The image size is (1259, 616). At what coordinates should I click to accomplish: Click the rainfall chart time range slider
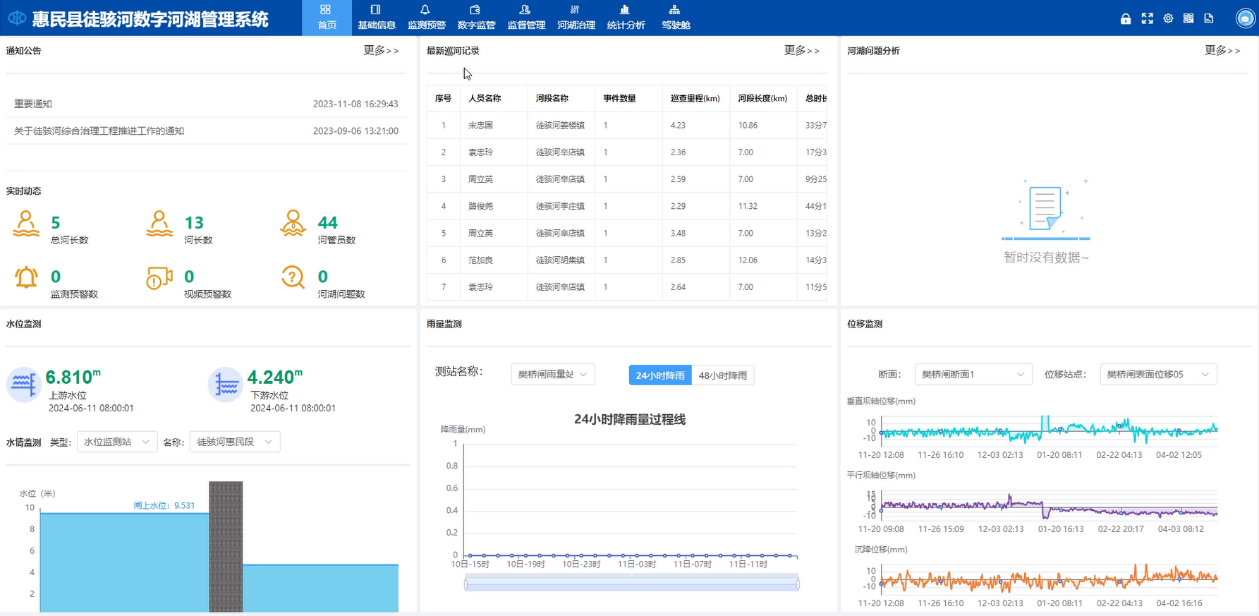[632, 584]
